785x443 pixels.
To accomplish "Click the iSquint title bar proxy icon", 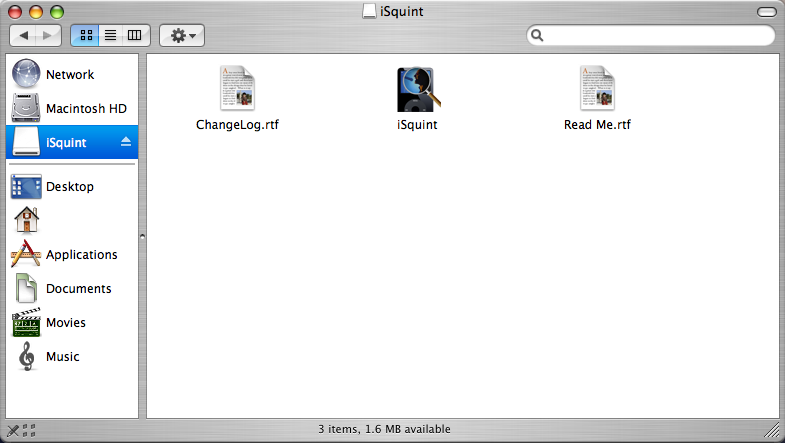I will click(369, 11).
